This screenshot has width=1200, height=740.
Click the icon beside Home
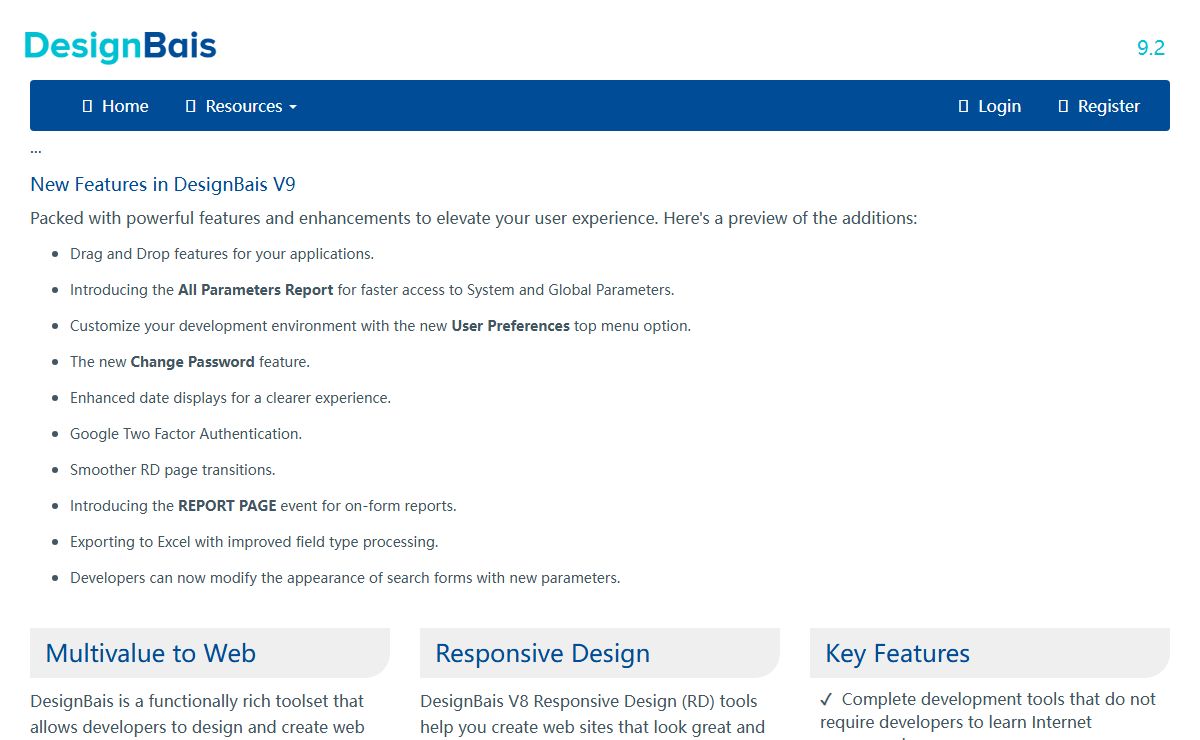[87, 106]
